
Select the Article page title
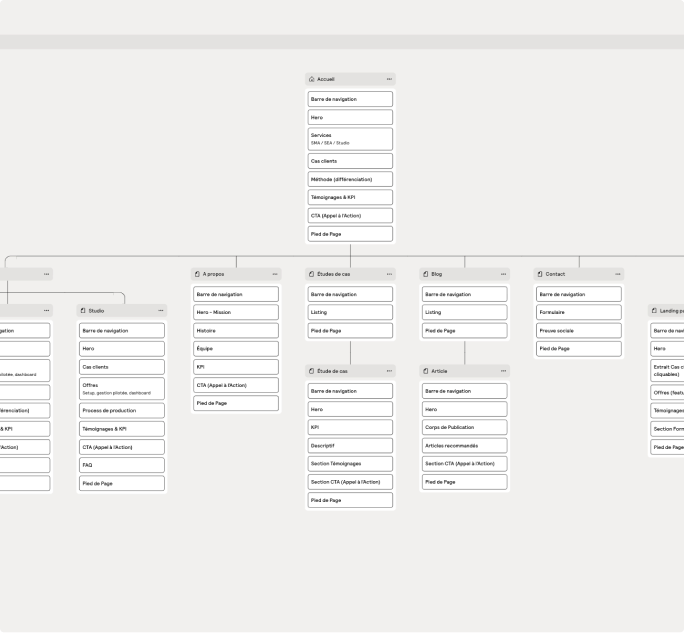point(439,371)
